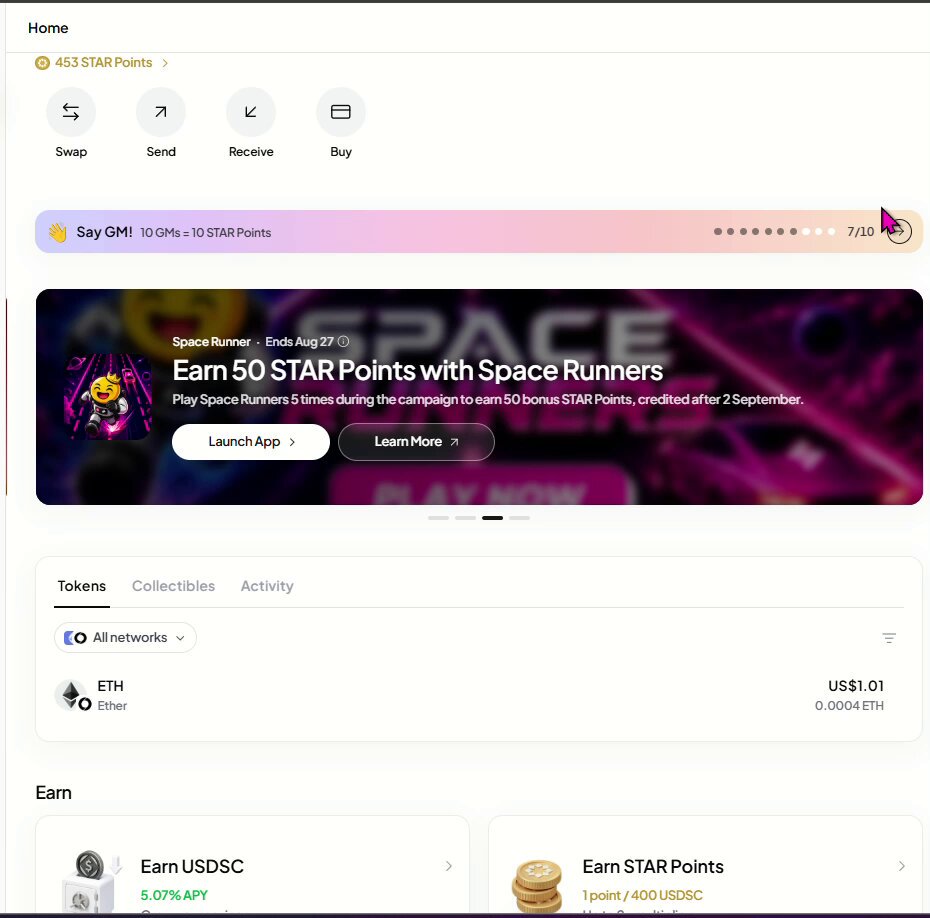Image resolution: width=930 pixels, height=918 pixels.
Task: Open the Buy card icon
Action: coord(340,112)
